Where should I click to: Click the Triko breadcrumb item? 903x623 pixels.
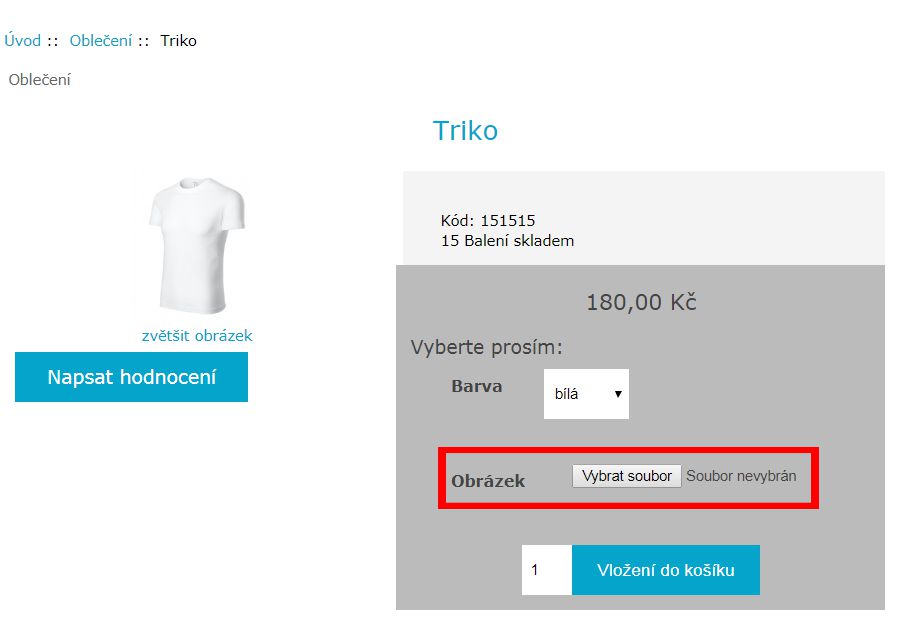[178, 41]
